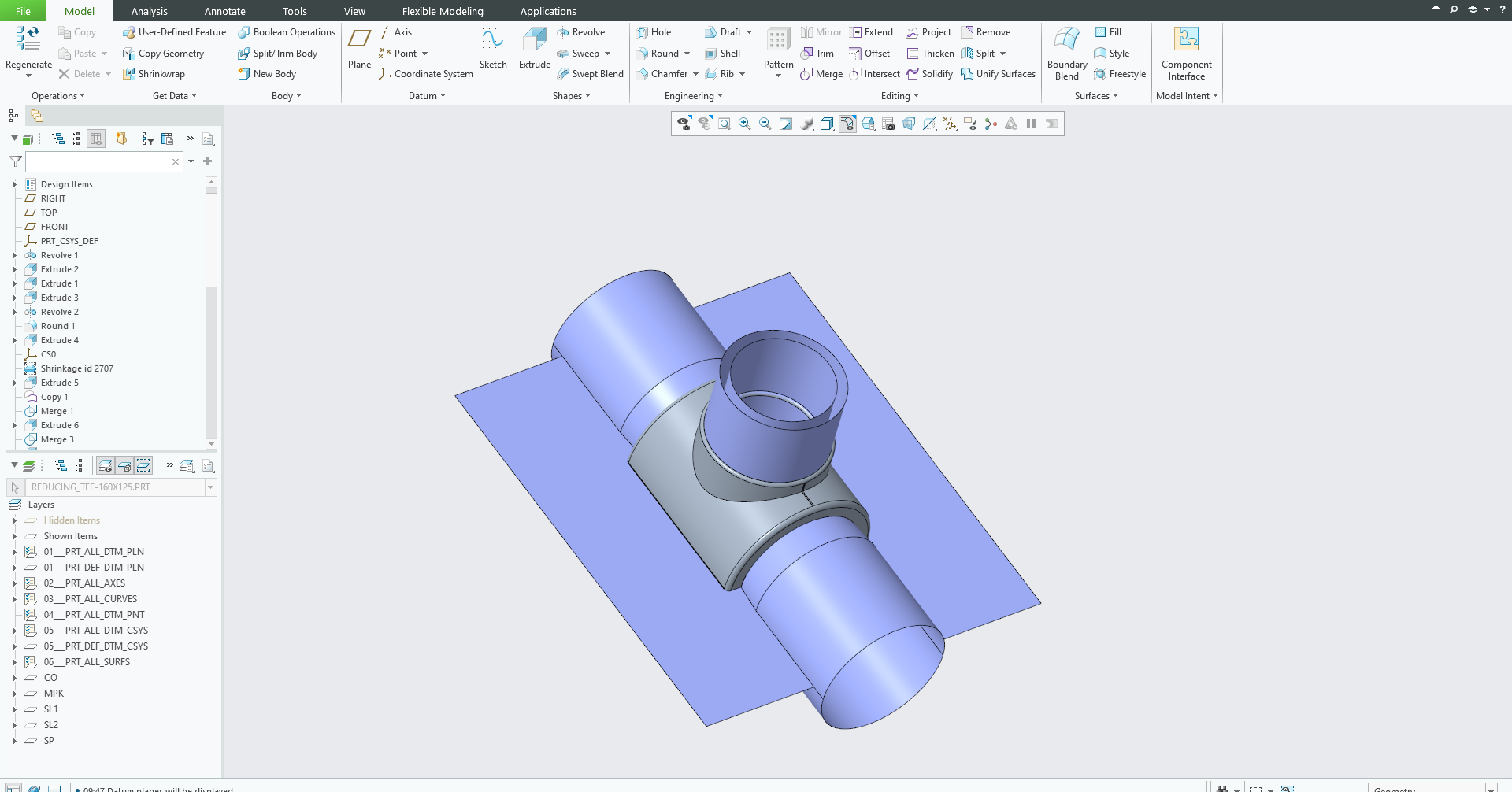Viewport: 1512px width, 792px height.
Task: Click the Pattern tool
Action: tap(778, 48)
